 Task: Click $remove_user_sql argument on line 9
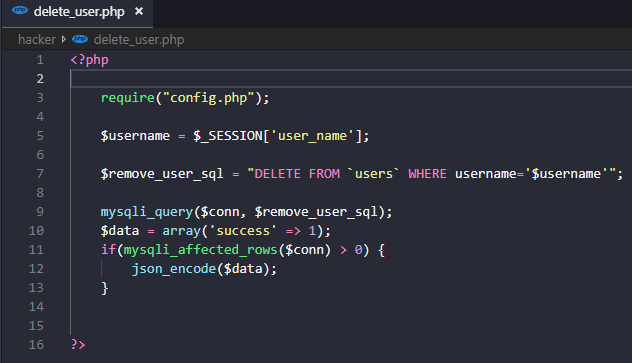click(x=316, y=212)
